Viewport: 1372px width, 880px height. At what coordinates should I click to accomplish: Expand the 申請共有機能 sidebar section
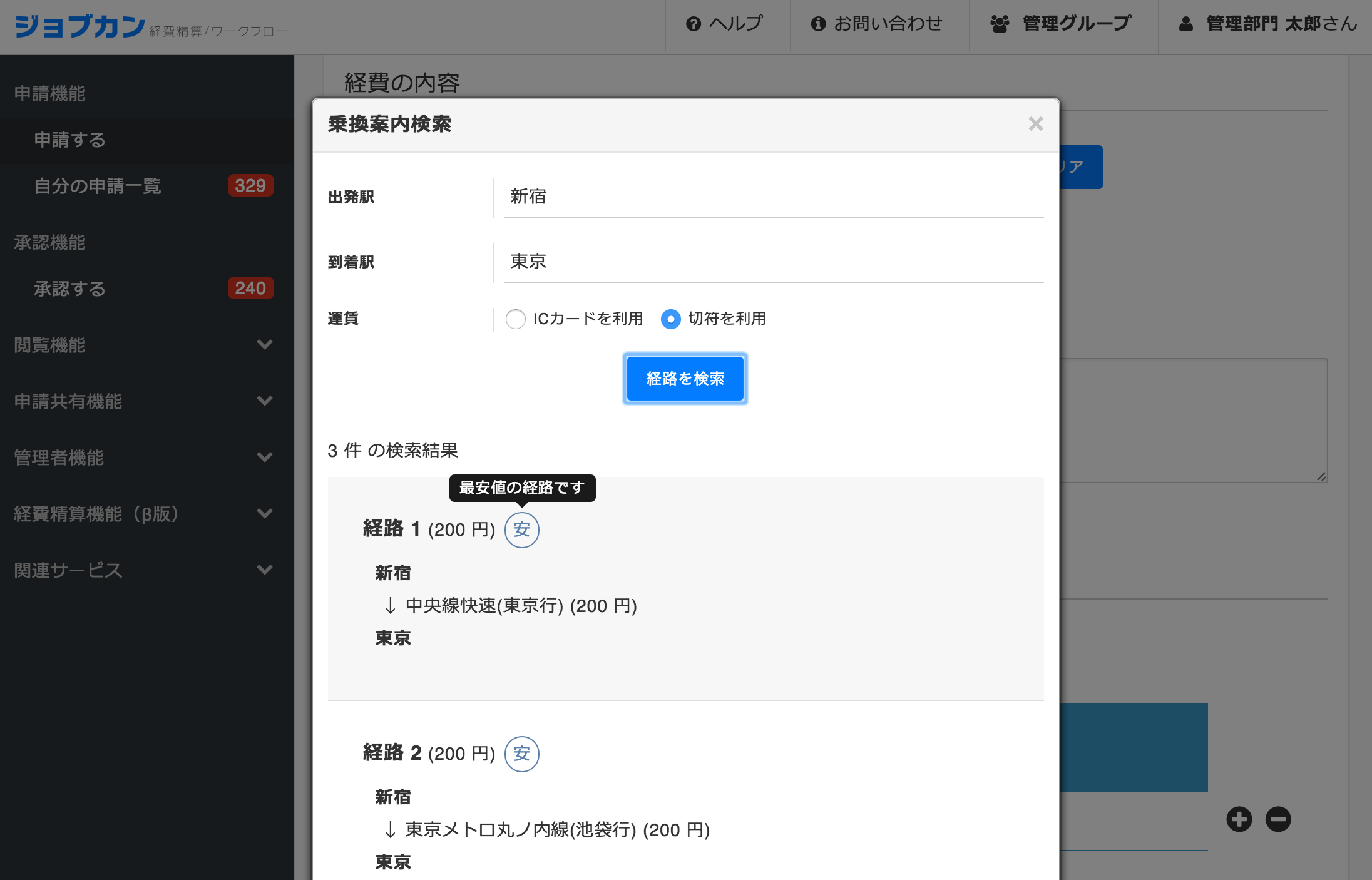pyautogui.click(x=143, y=401)
